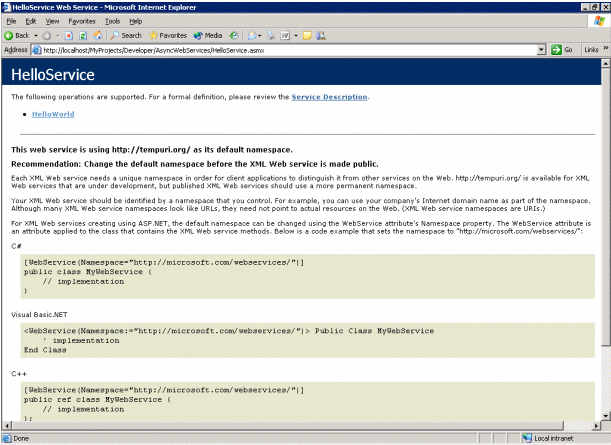Open the Service Description link
The image size is (611, 445).
pyautogui.click(x=329, y=97)
